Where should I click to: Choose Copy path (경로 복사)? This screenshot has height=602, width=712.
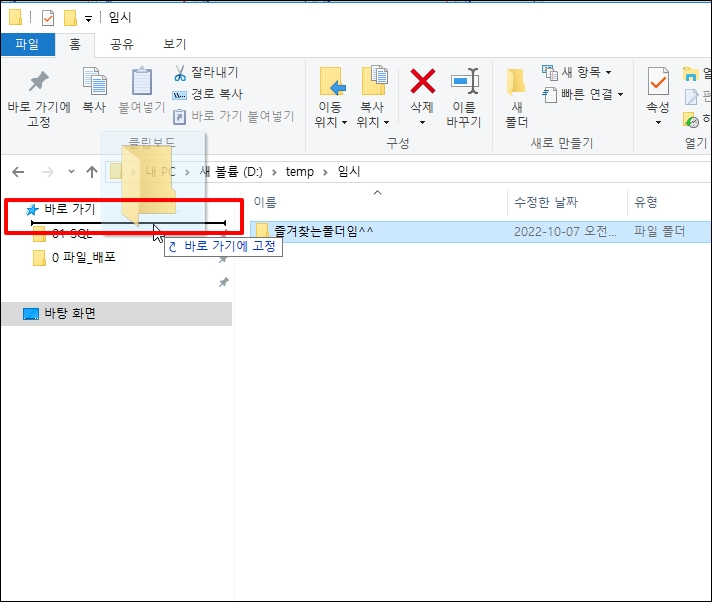point(208,94)
